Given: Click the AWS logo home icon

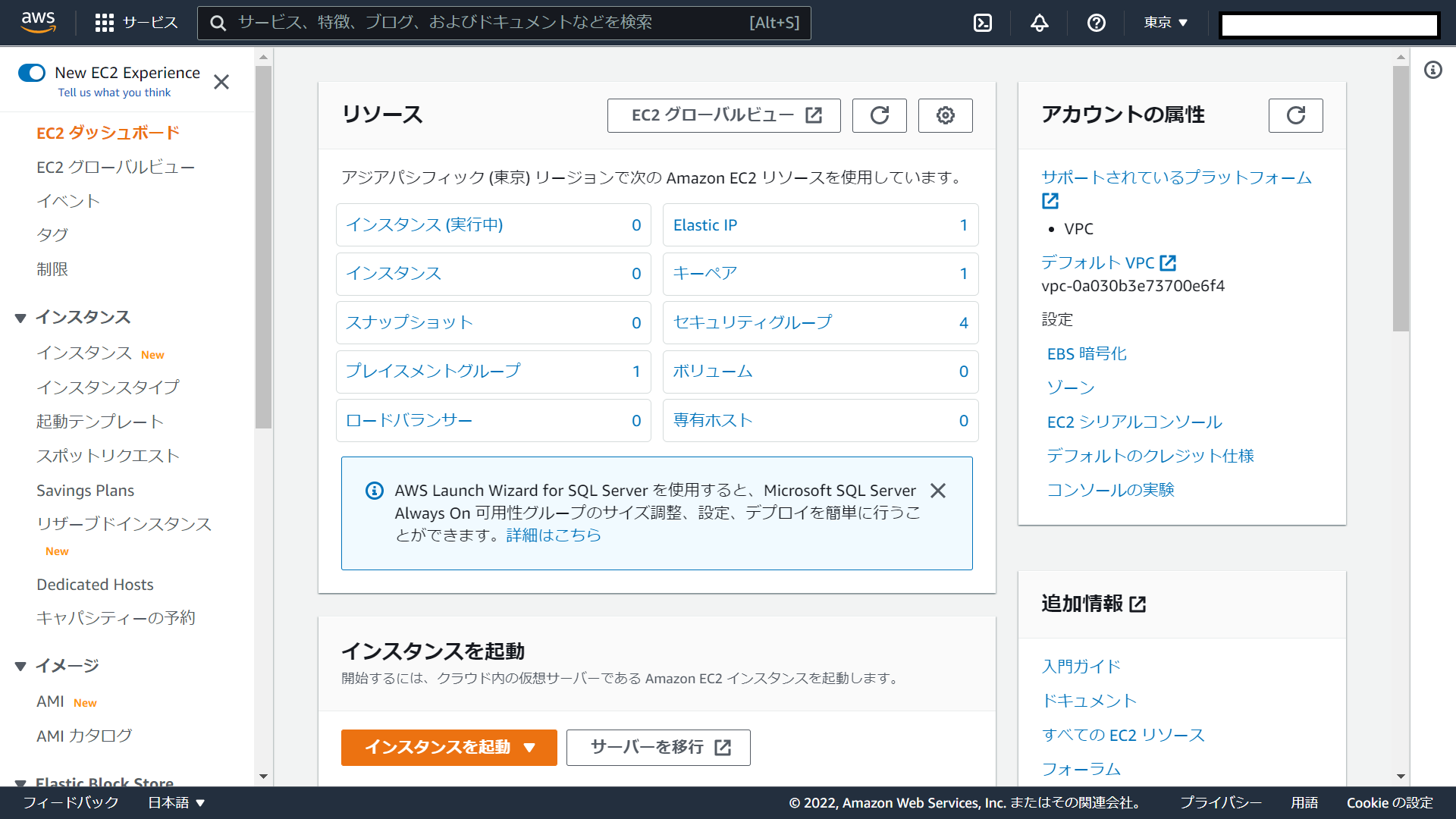Looking at the screenshot, I should (x=38, y=22).
